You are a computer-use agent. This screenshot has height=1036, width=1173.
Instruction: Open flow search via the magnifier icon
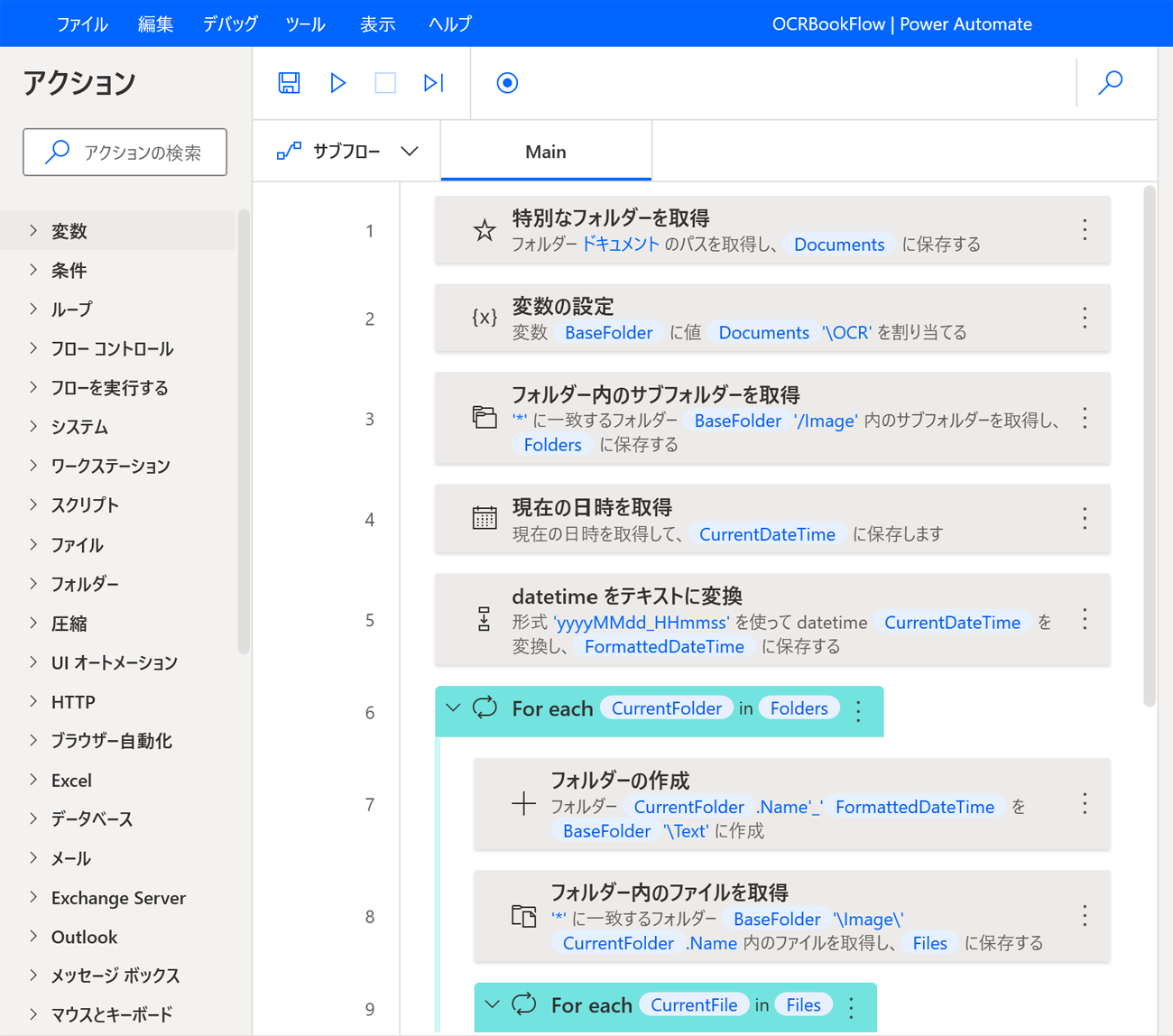click(x=1111, y=82)
